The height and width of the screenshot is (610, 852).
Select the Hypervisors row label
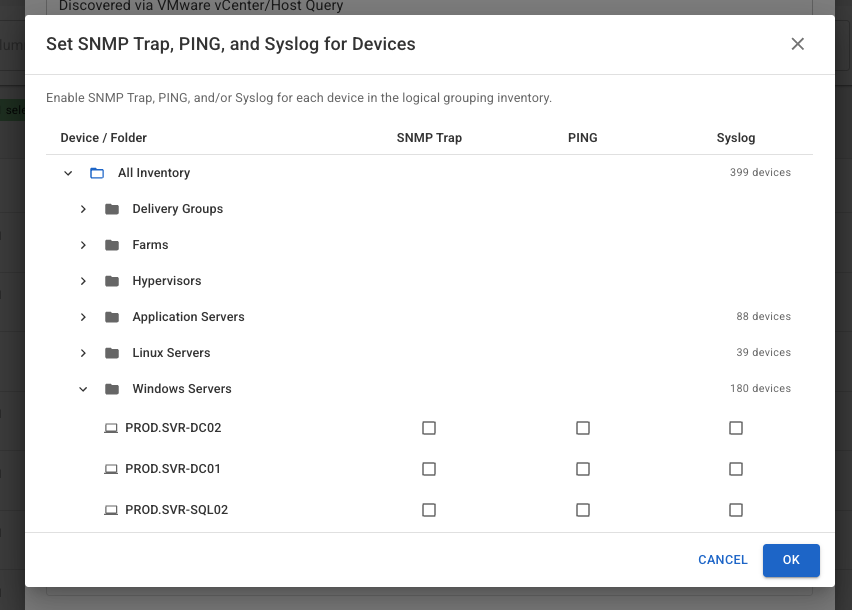167,281
